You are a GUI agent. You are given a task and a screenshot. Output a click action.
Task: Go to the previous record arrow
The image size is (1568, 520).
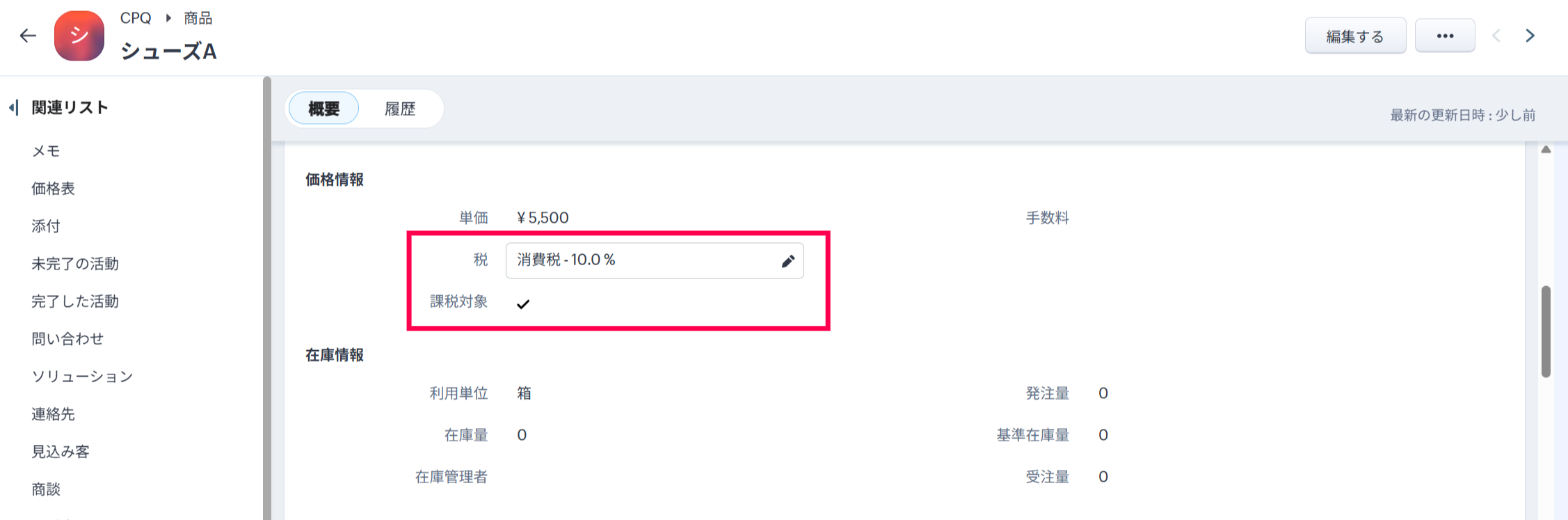(1496, 36)
